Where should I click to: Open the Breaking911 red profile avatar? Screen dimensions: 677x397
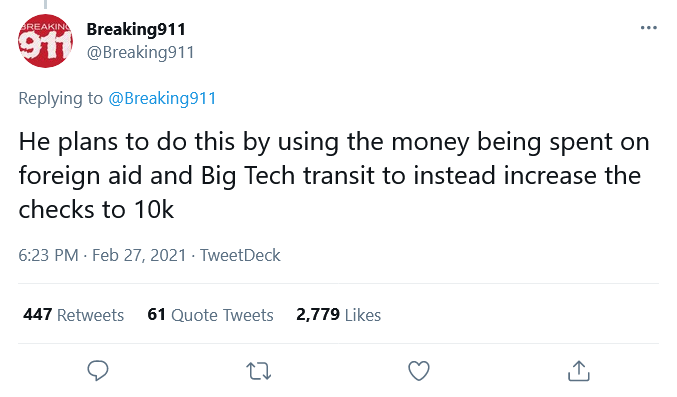click(45, 41)
